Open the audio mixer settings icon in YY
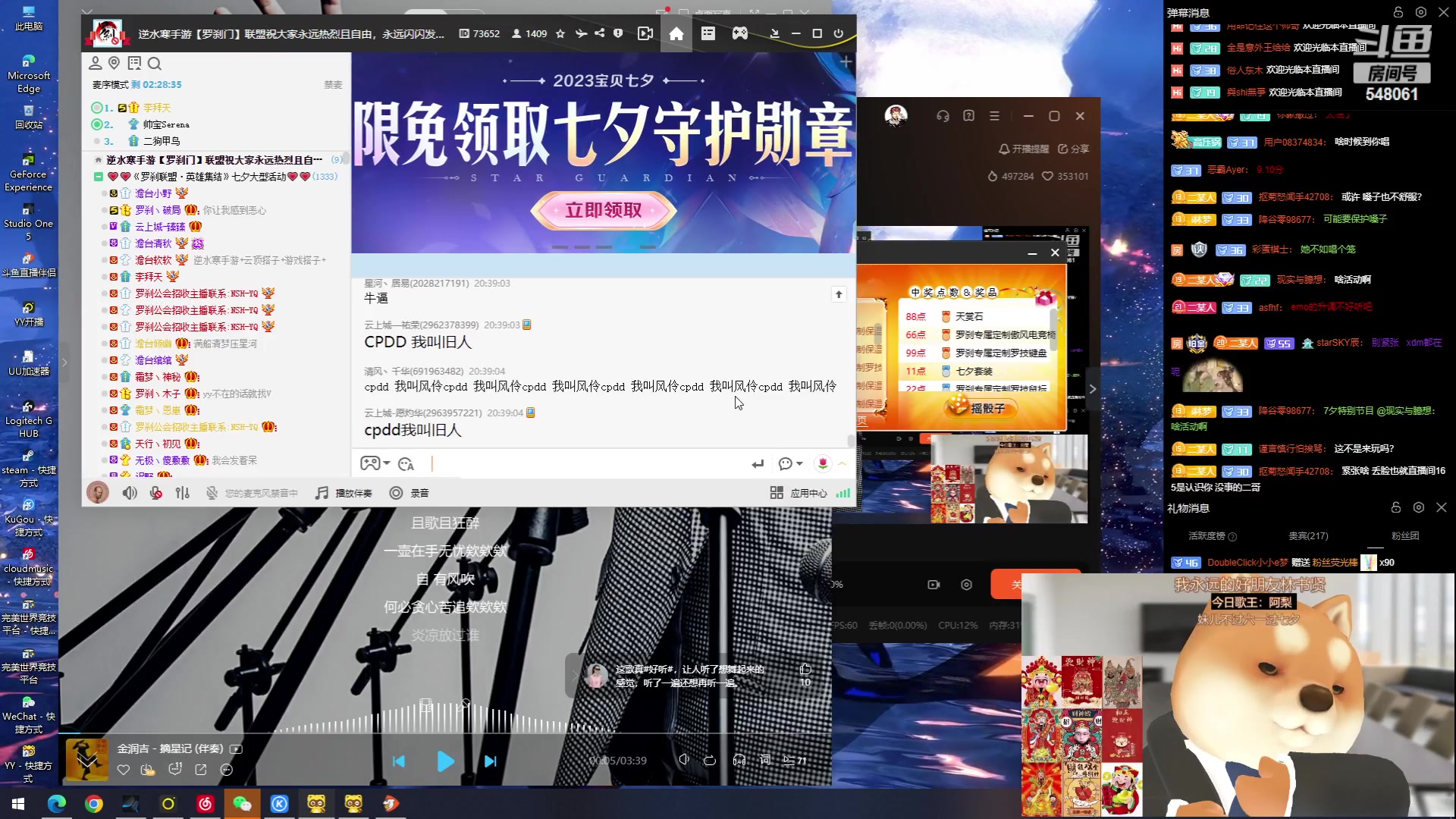The image size is (1456, 819). 183,493
